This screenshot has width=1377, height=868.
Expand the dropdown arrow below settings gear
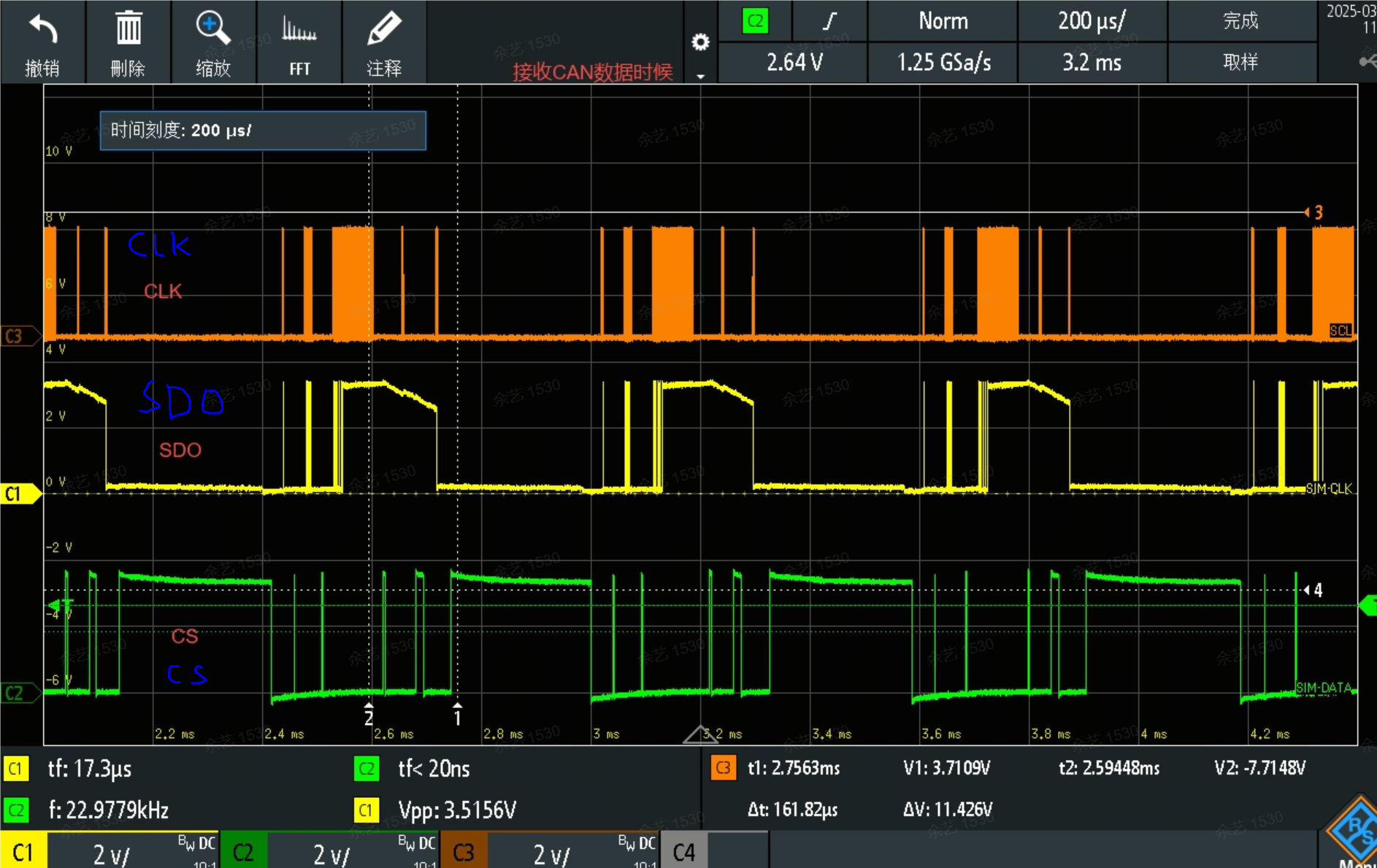pyautogui.click(x=700, y=76)
